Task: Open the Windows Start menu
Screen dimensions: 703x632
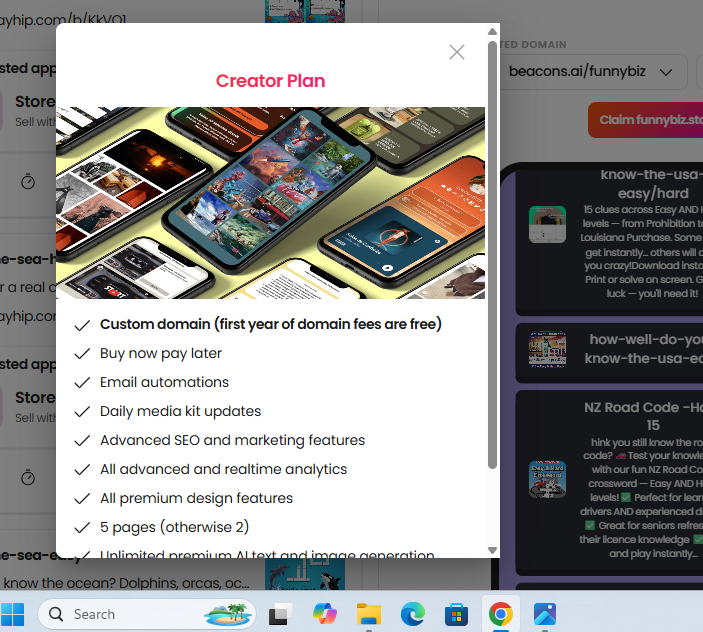Action: tap(13, 614)
